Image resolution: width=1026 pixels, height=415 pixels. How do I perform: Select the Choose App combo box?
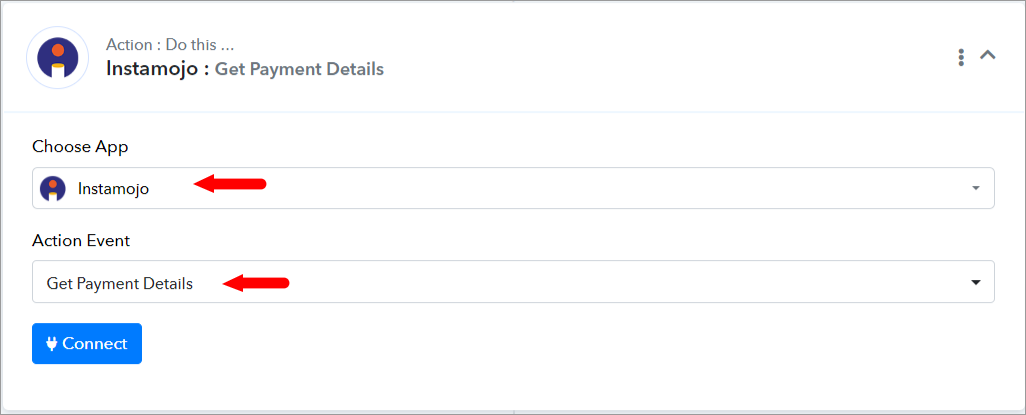513,189
